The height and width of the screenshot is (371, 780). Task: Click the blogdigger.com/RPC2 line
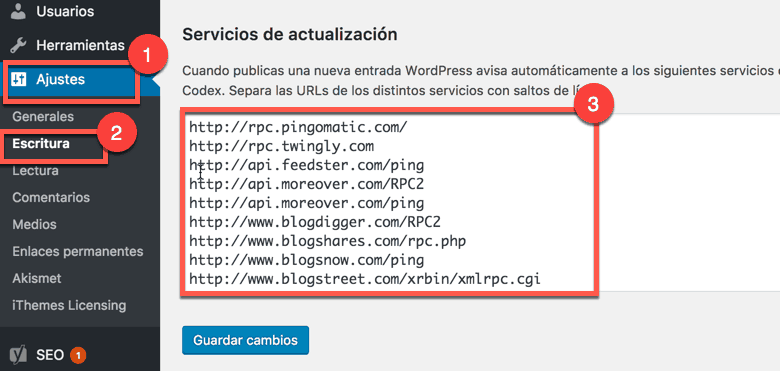pos(315,222)
